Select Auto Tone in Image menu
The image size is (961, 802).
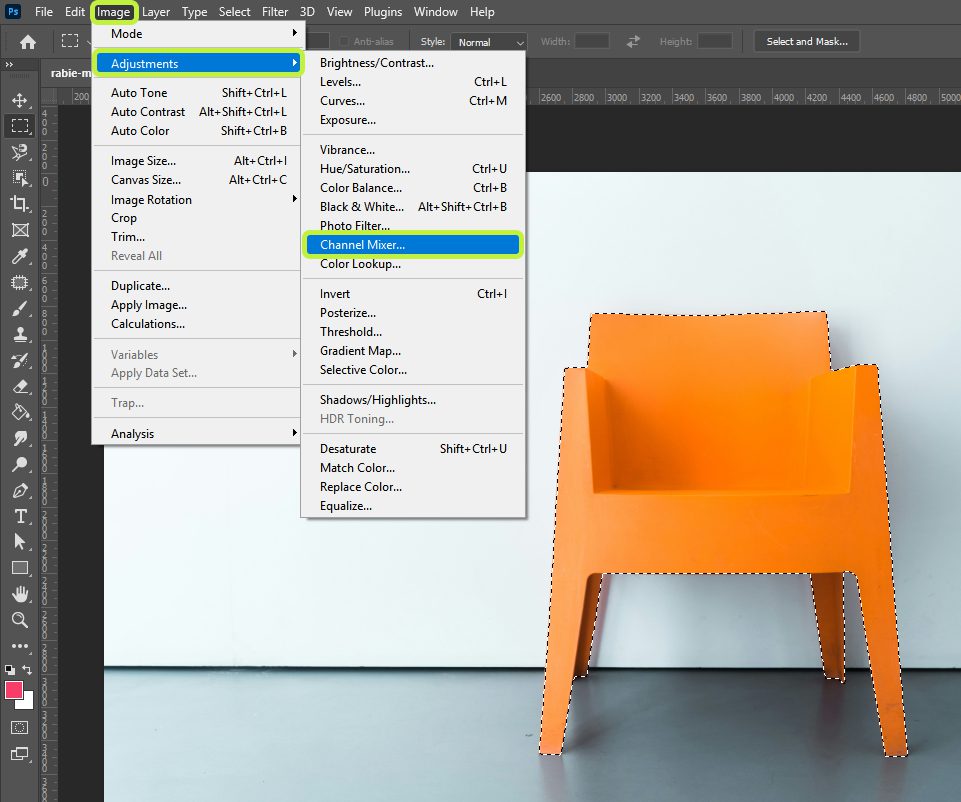(x=196, y=93)
